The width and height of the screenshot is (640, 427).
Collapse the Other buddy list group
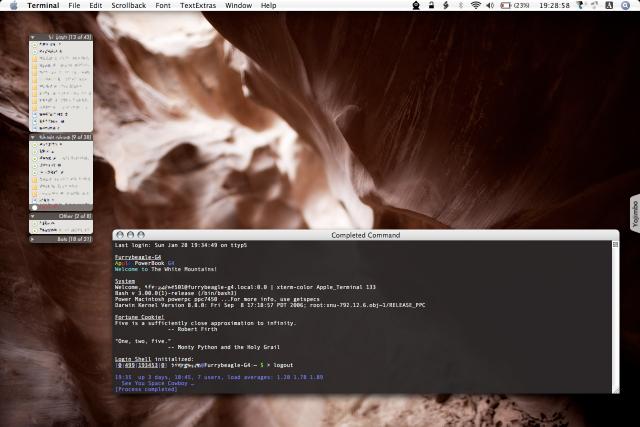click(x=33, y=215)
